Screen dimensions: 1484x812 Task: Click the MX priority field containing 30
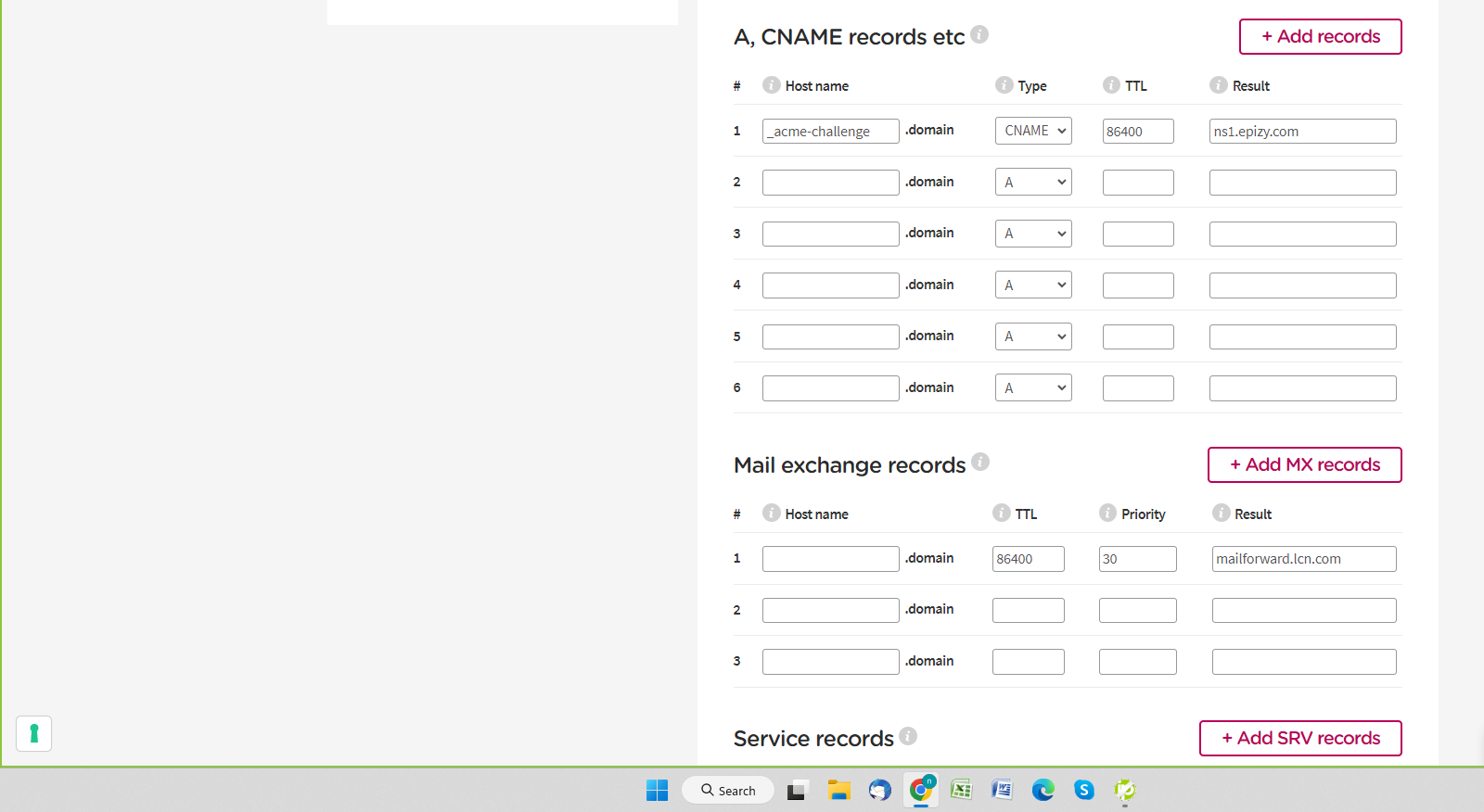(1137, 559)
